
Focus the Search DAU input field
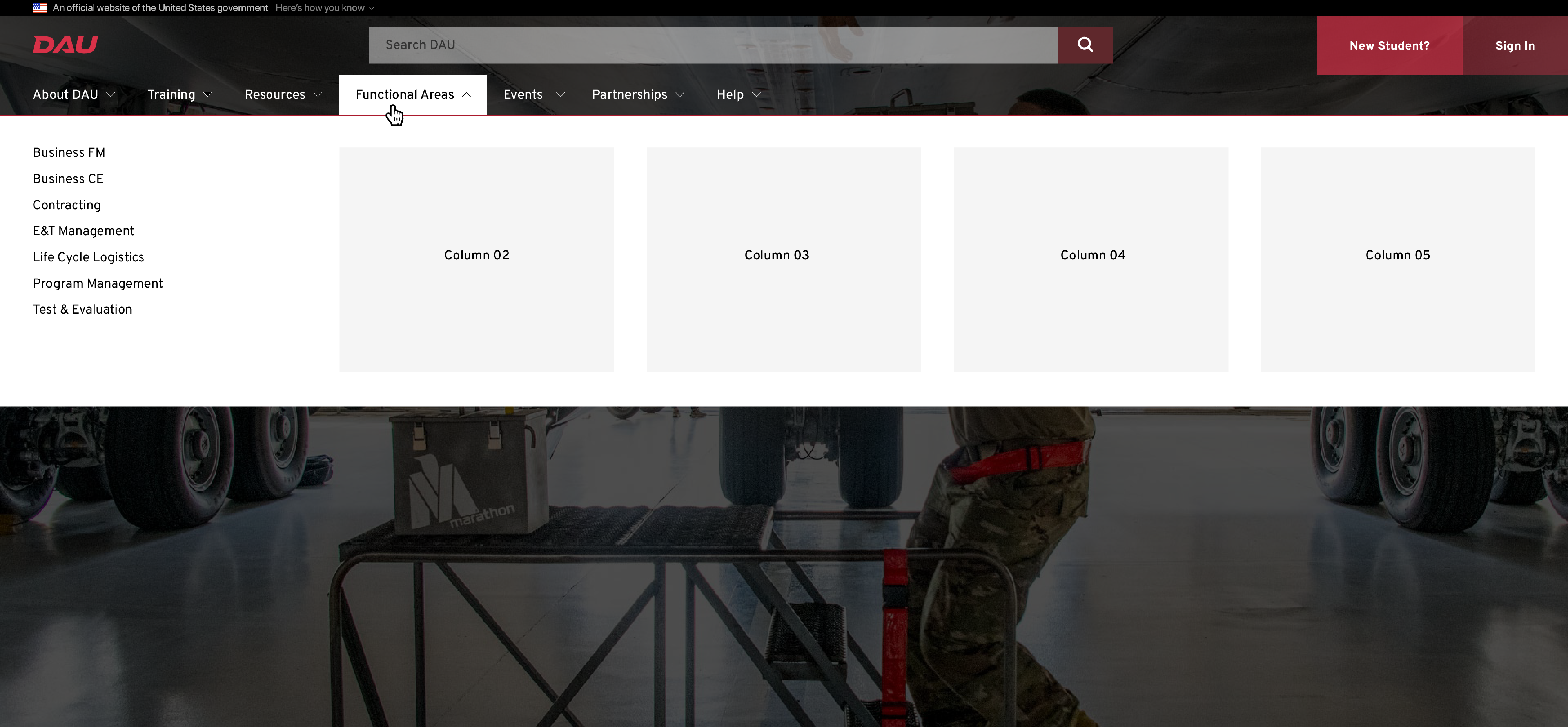pos(713,45)
